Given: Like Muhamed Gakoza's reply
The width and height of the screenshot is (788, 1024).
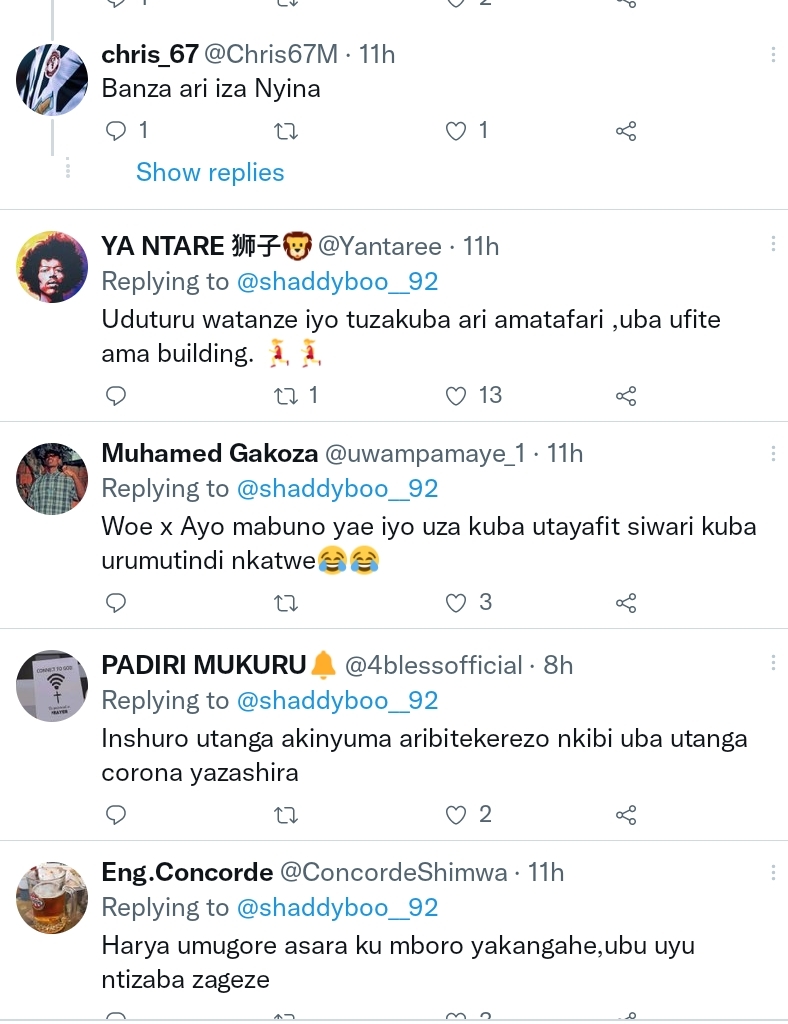Looking at the screenshot, I should (456, 603).
